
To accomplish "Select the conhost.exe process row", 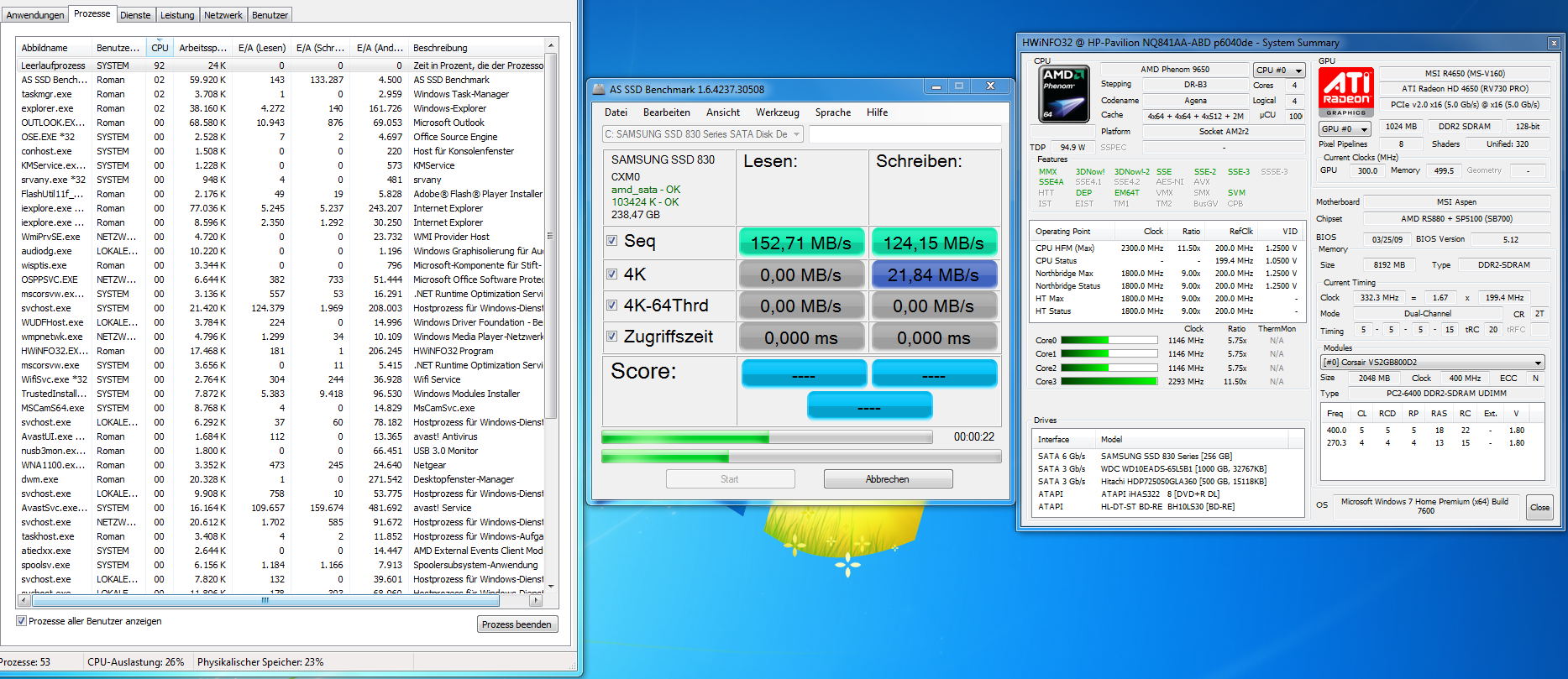I will (281, 151).
